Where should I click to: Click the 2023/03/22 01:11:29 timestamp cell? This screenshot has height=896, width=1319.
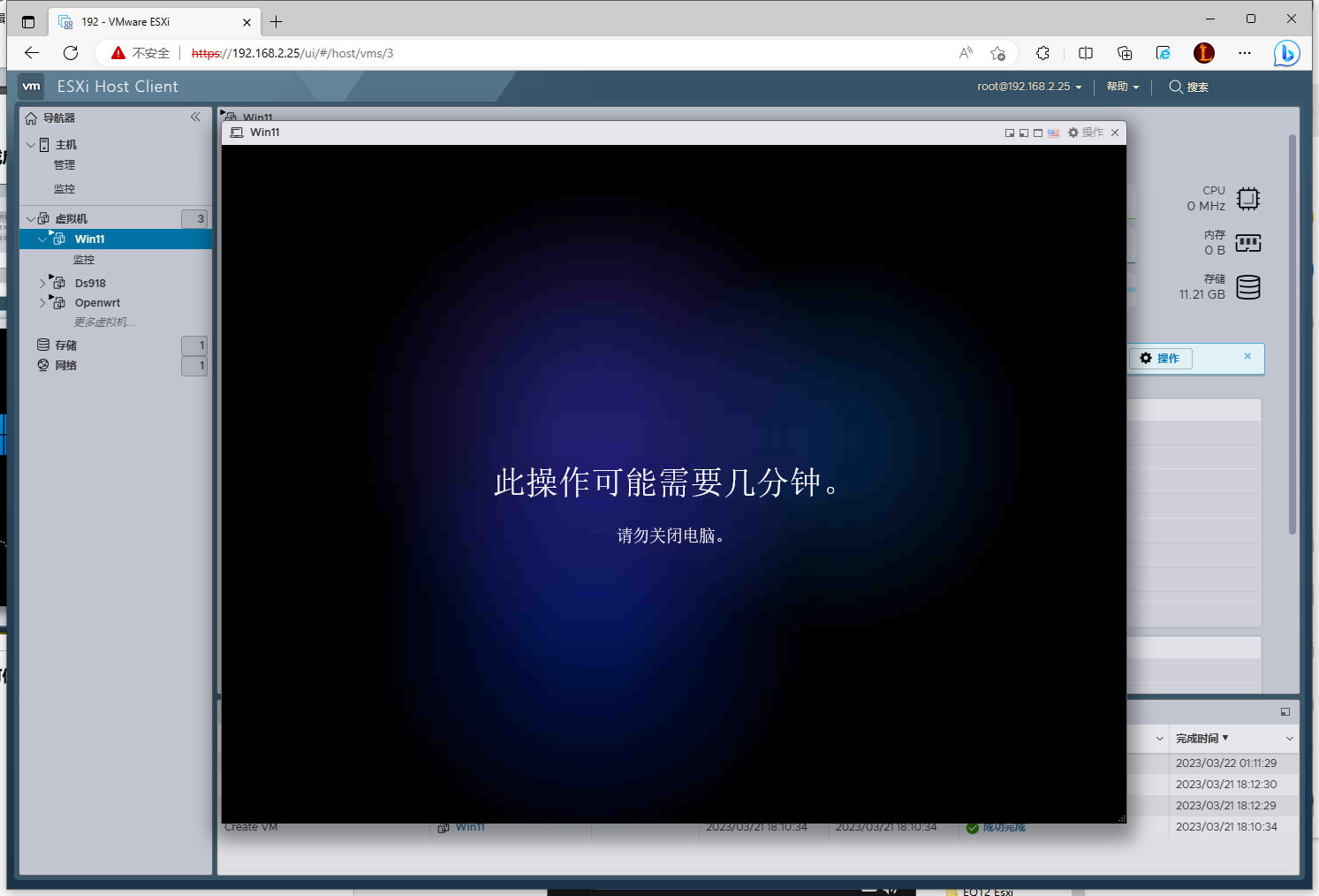(1226, 763)
